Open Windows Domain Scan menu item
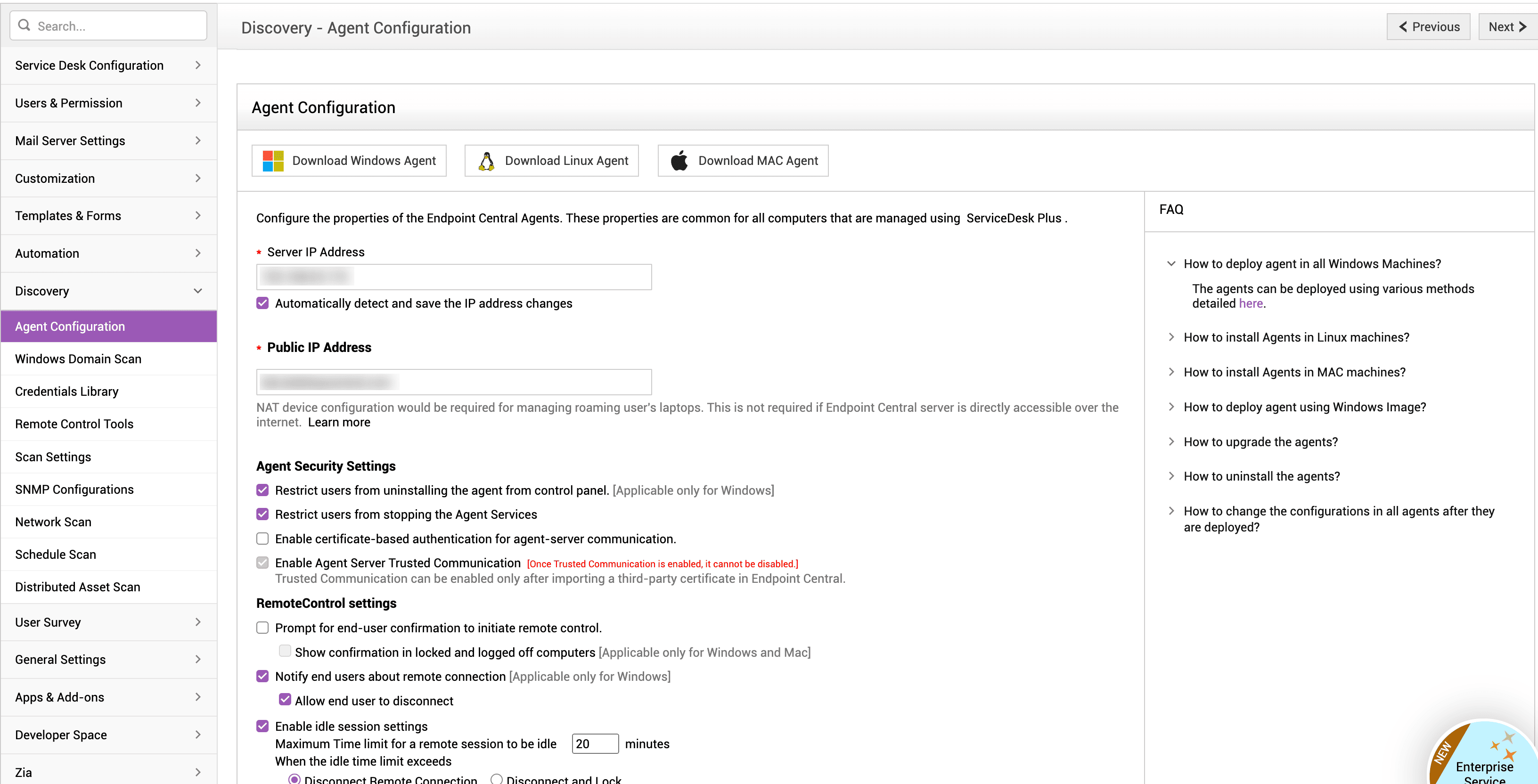The width and height of the screenshot is (1538, 784). click(x=78, y=358)
